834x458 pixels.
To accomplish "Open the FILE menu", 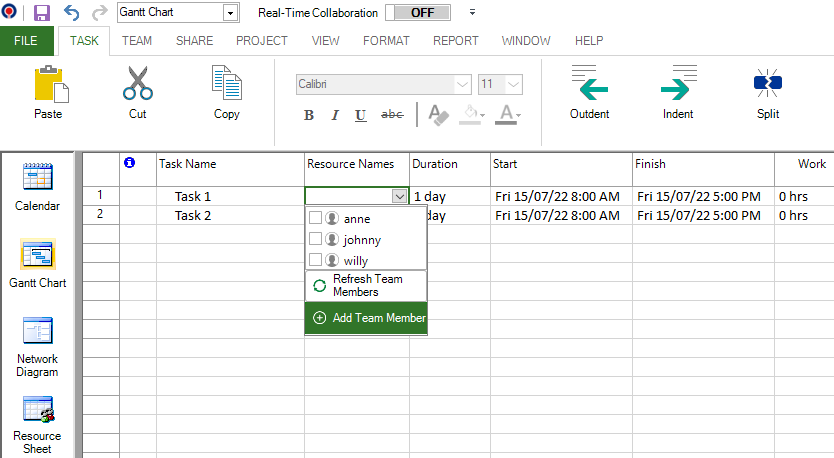I will pos(27,41).
